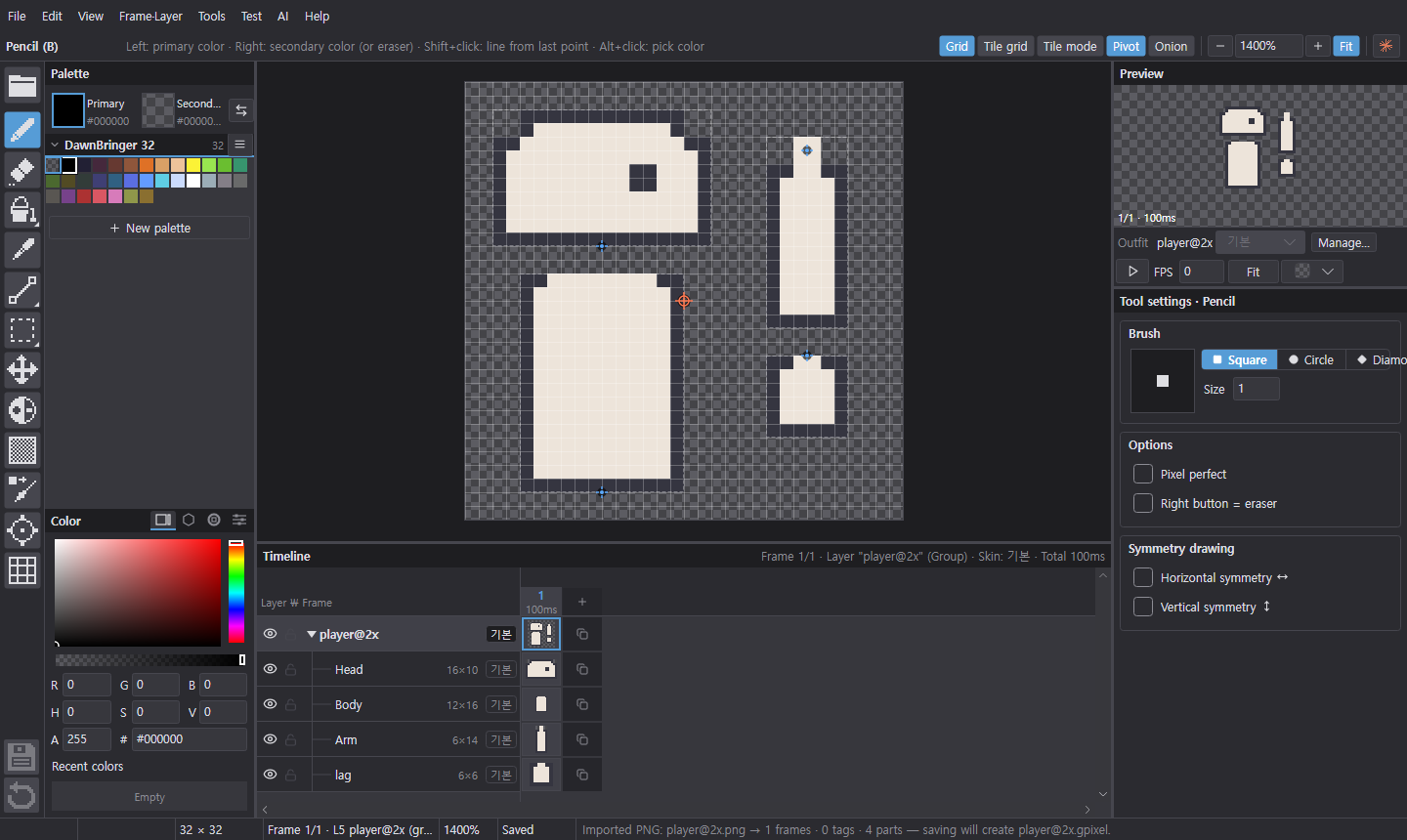This screenshot has height=840, width=1407.
Task: Hide the Body layer with its eye icon
Action: [271, 704]
